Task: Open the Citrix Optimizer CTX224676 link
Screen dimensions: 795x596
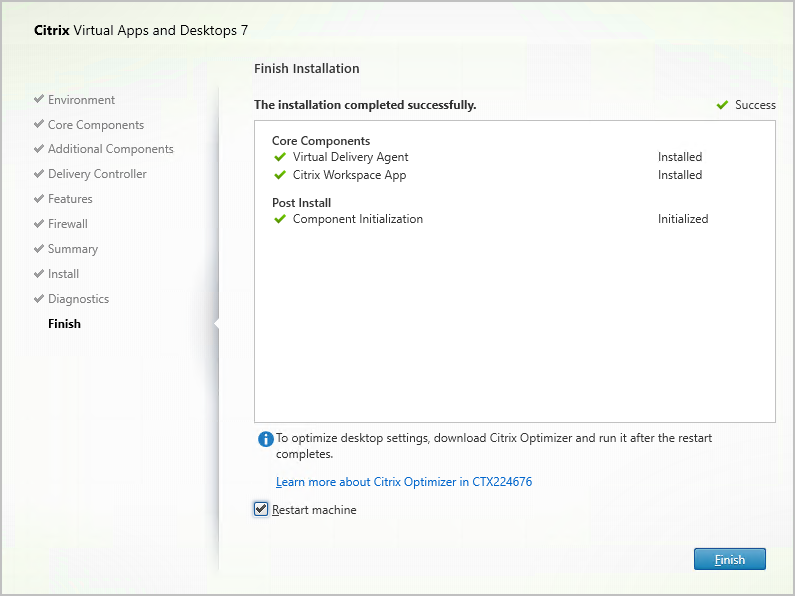Action: click(404, 482)
